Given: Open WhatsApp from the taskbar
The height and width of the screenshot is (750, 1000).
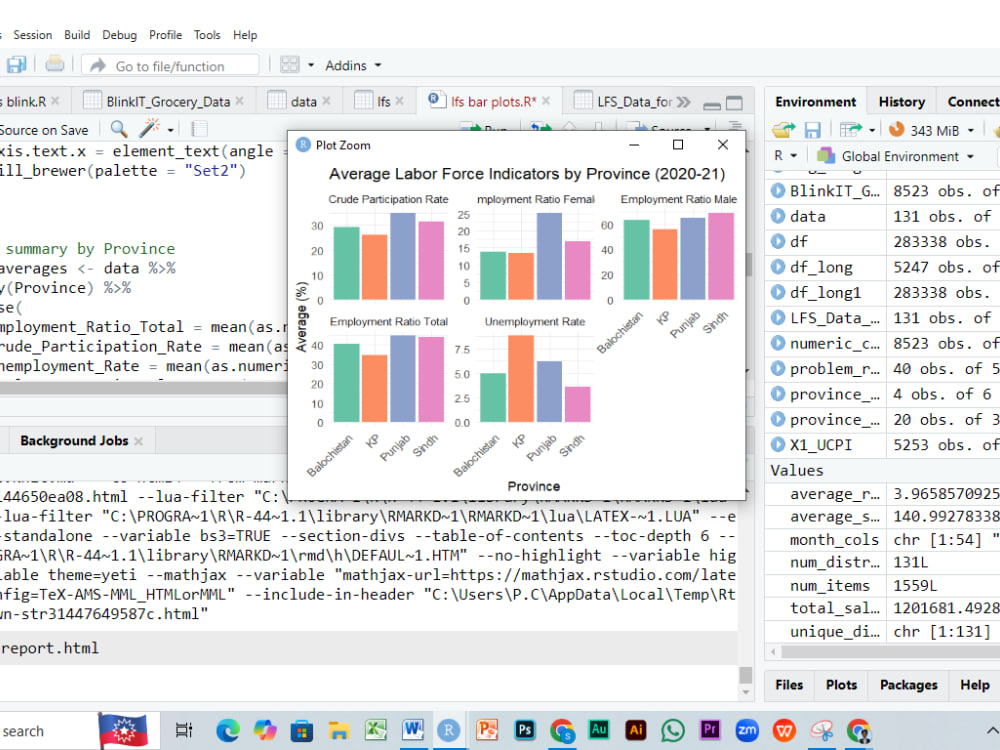Looking at the screenshot, I should pos(673,730).
